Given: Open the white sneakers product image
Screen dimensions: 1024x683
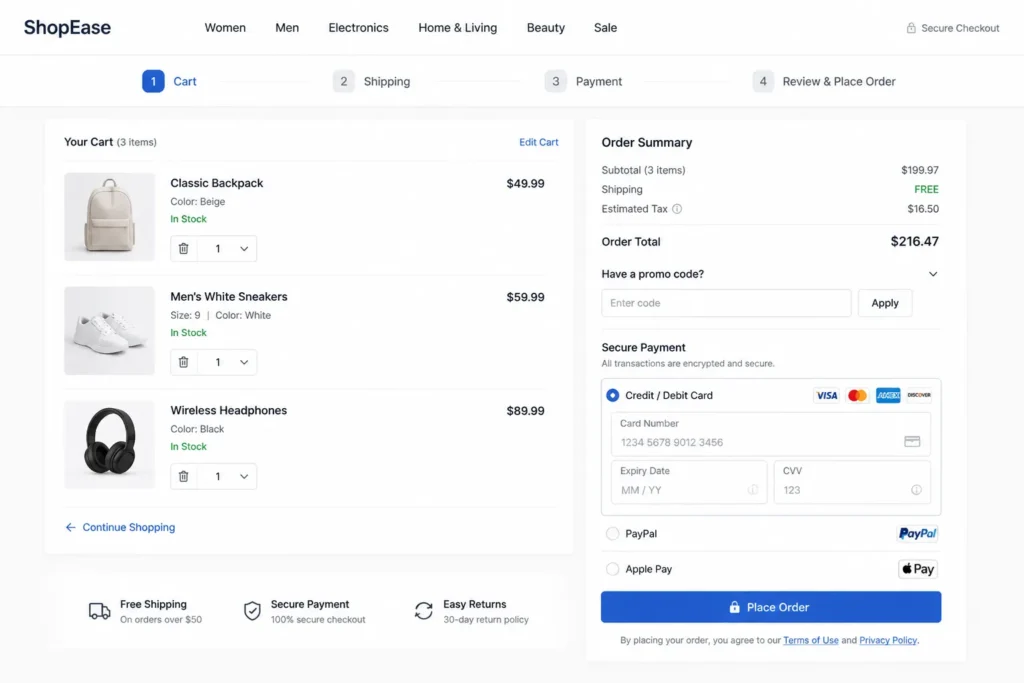Looking at the screenshot, I should pos(110,330).
